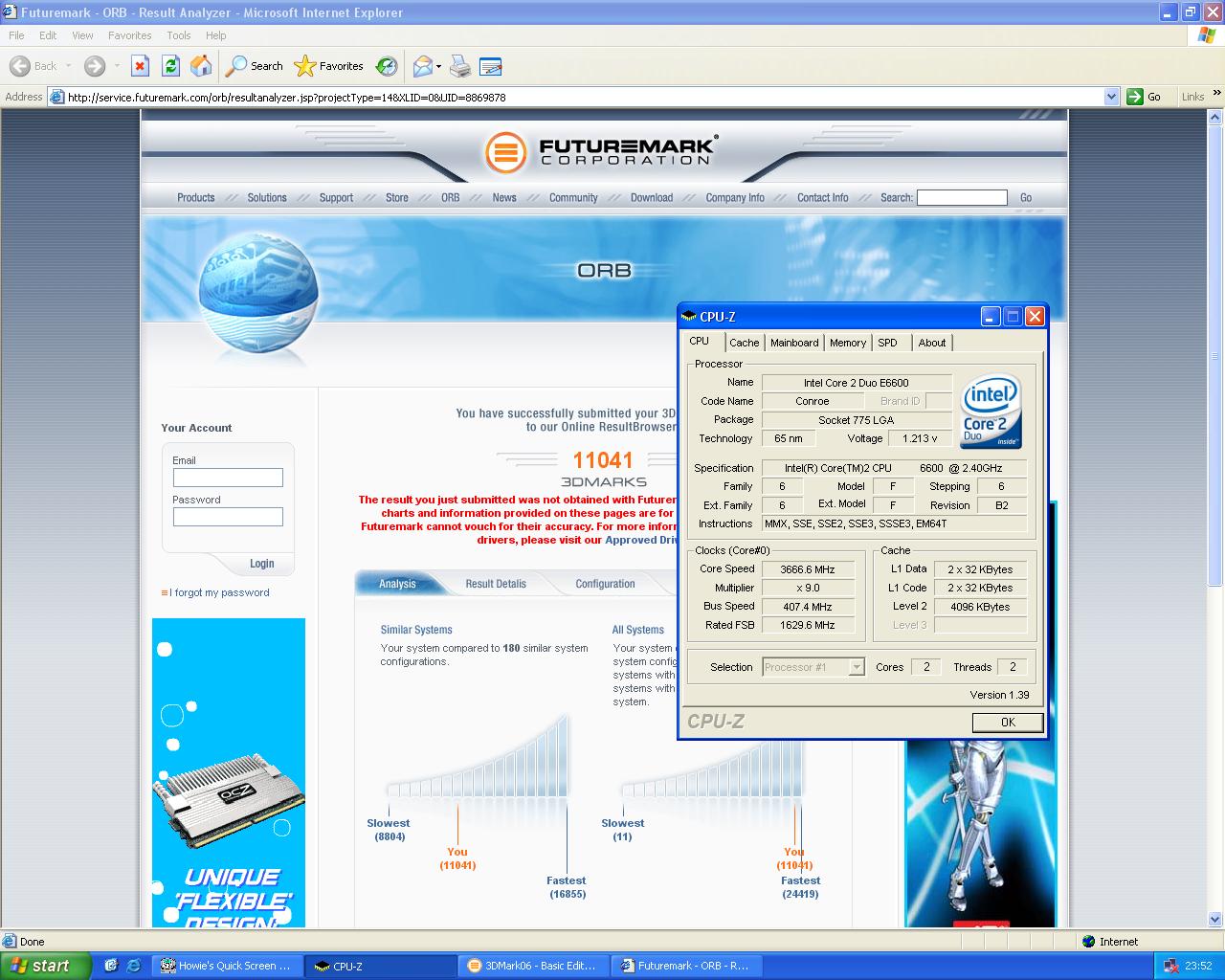
Task: Switch to About tab in CPU-Z
Action: (932, 343)
